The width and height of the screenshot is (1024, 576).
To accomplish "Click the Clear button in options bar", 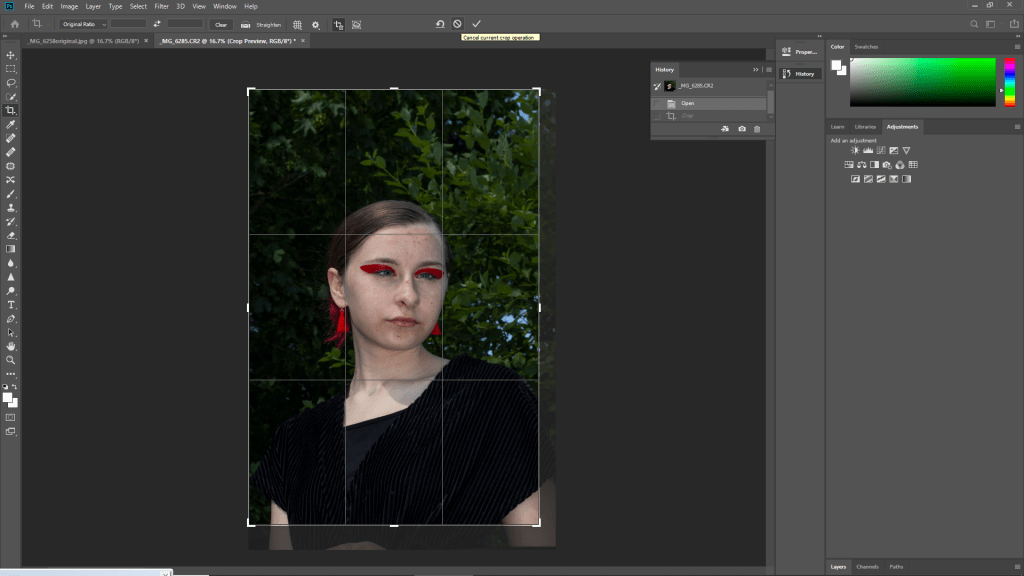I will tap(221, 24).
